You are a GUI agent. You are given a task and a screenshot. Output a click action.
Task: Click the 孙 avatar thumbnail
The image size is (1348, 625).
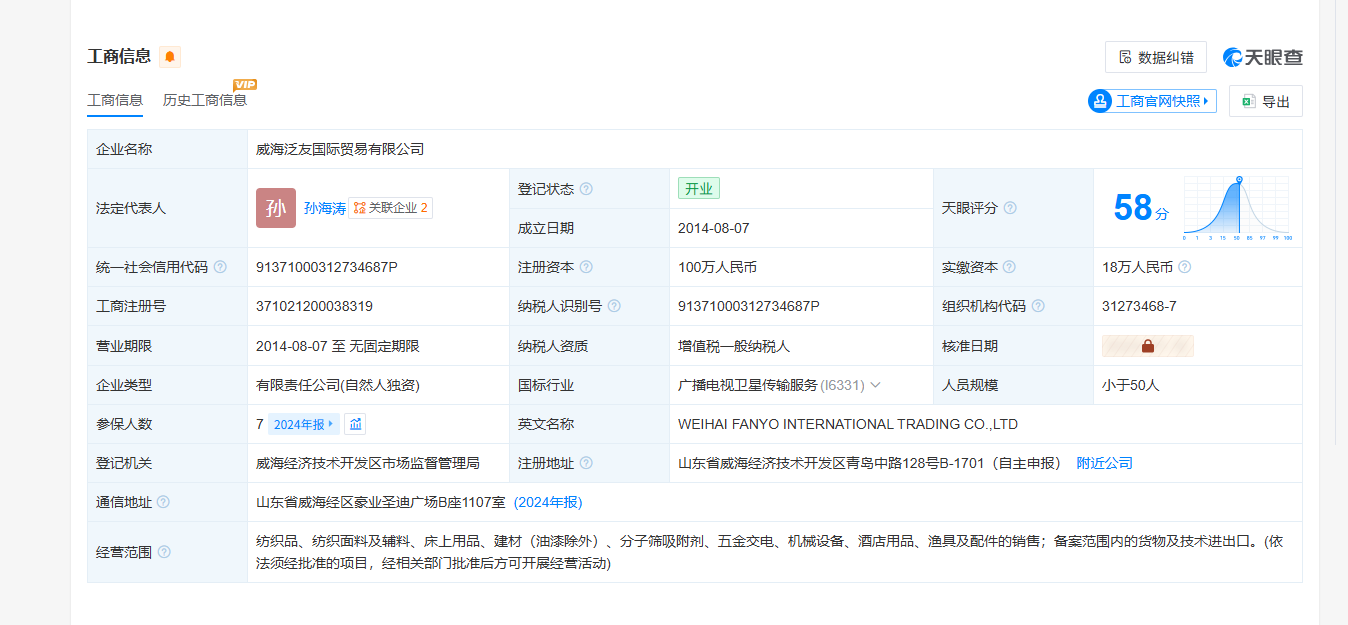coord(276,208)
